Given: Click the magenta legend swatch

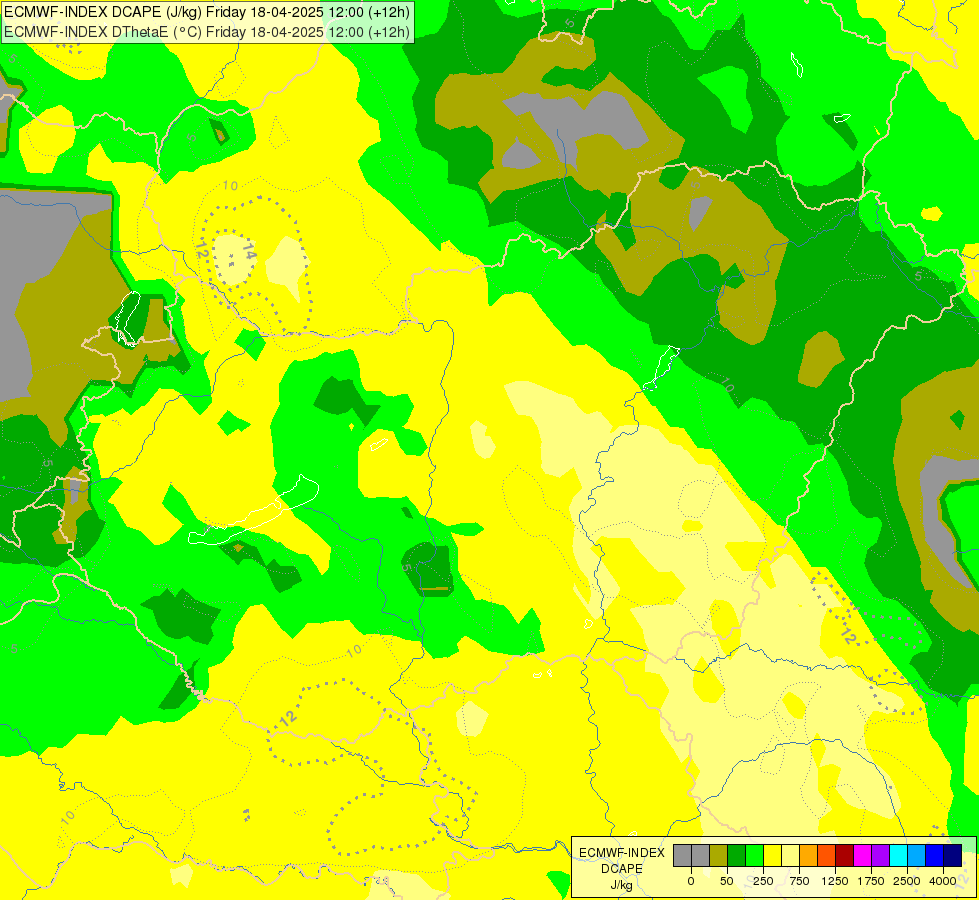Looking at the screenshot, I should (x=862, y=855).
